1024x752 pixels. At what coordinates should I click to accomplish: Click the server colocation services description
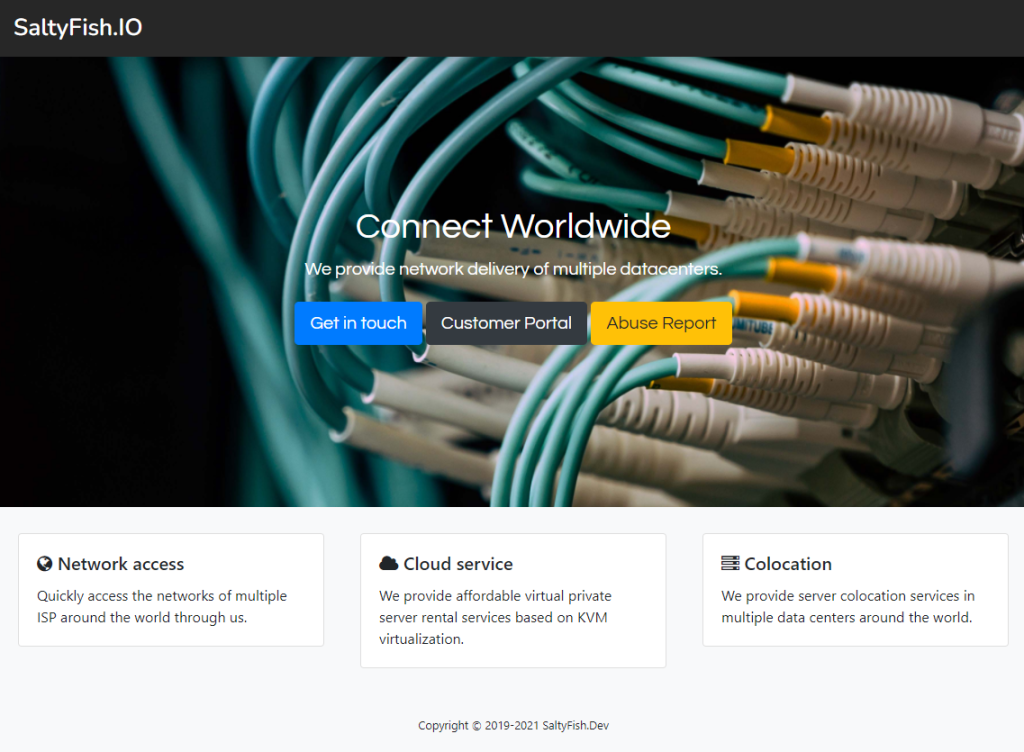(848, 606)
